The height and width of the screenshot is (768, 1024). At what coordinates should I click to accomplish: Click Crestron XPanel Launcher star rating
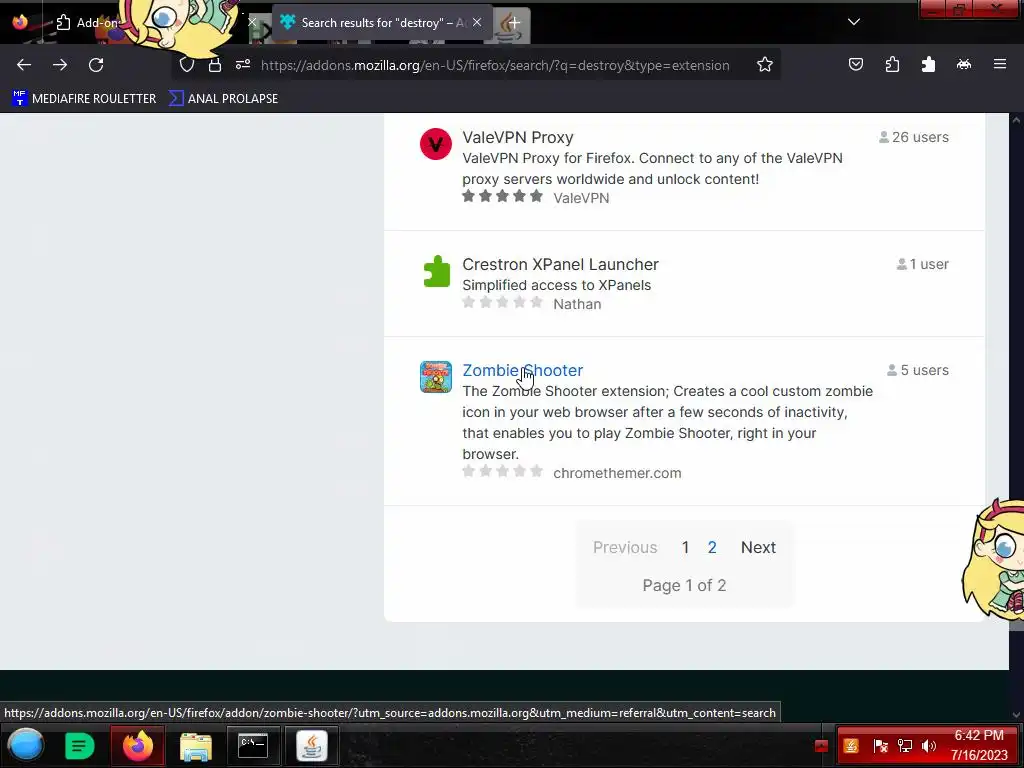[x=502, y=302]
